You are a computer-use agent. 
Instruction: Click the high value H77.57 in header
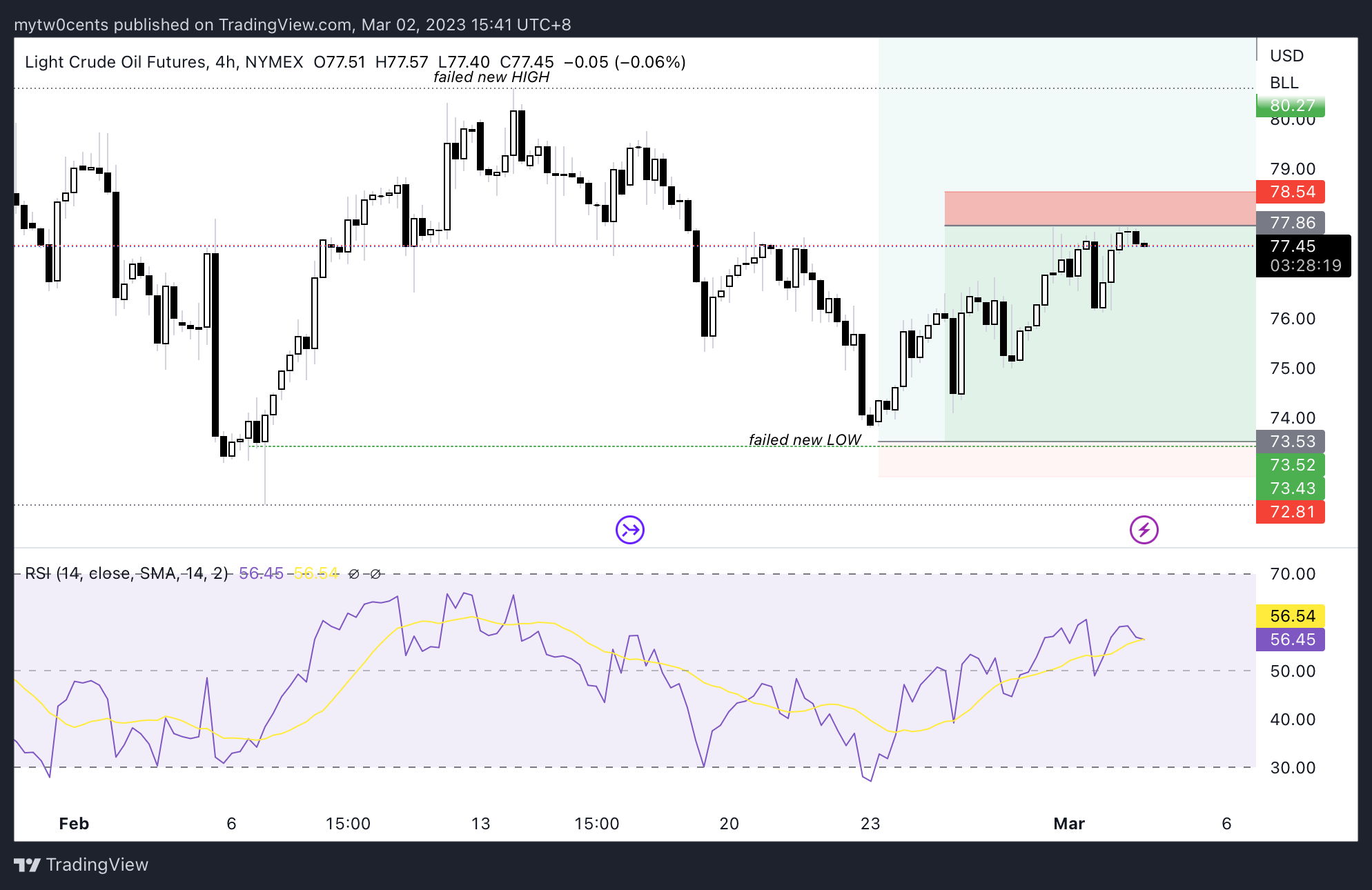[402, 62]
